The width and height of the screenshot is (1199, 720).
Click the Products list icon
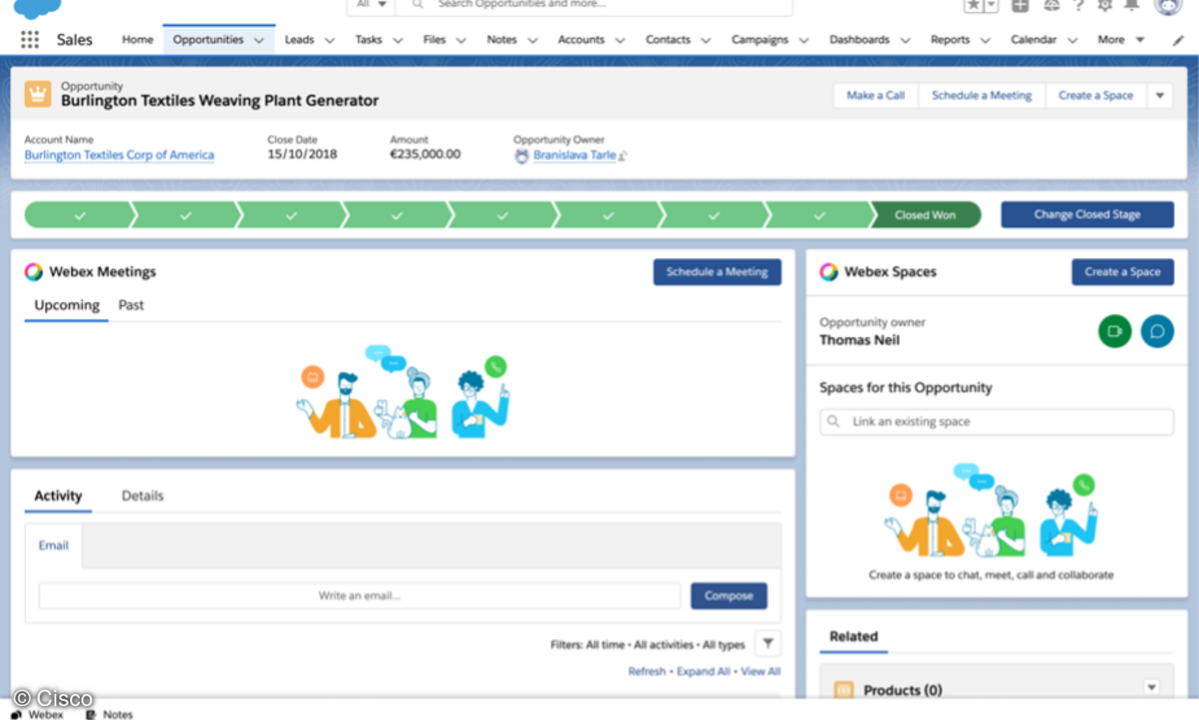coord(843,689)
